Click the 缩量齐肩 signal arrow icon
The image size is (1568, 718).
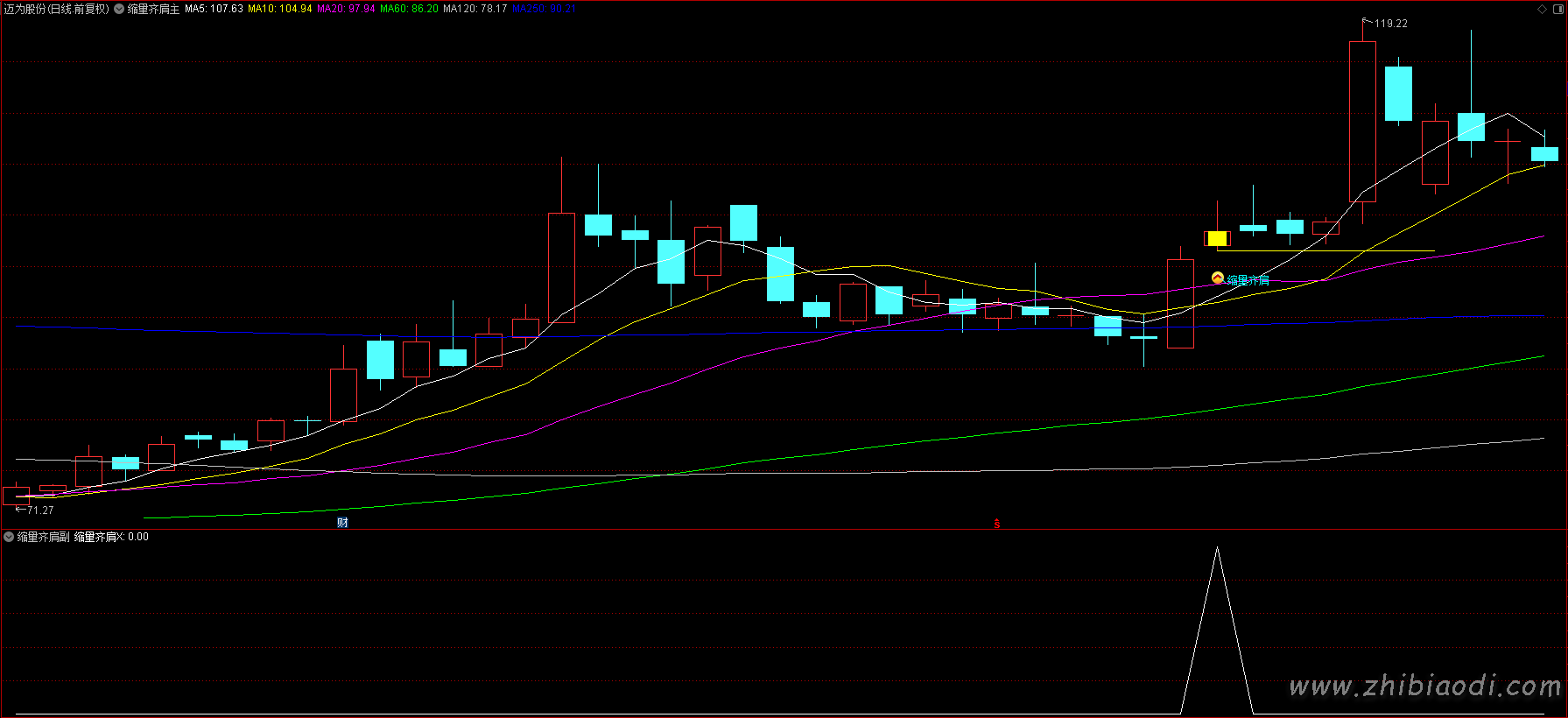pyautogui.click(x=1217, y=278)
